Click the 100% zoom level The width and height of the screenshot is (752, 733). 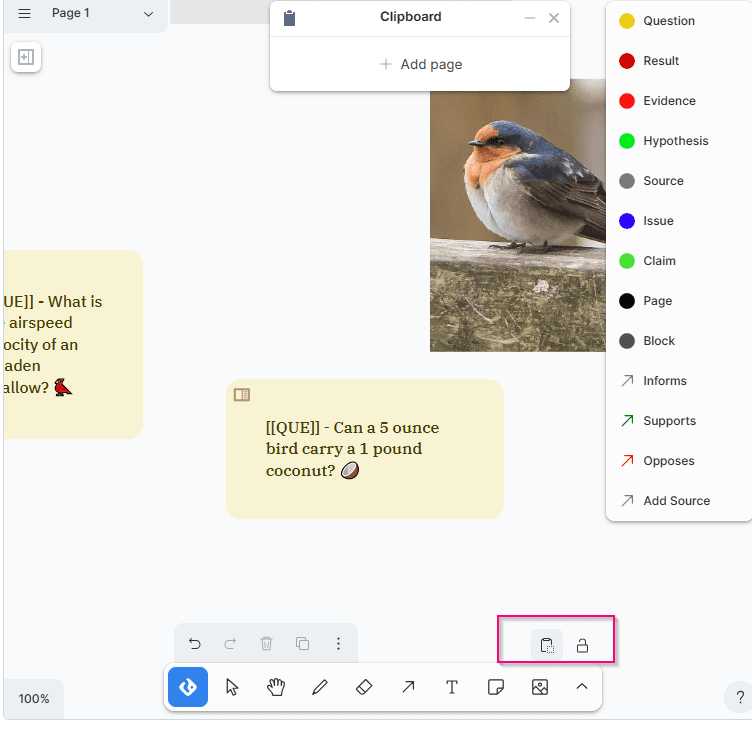(34, 698)
